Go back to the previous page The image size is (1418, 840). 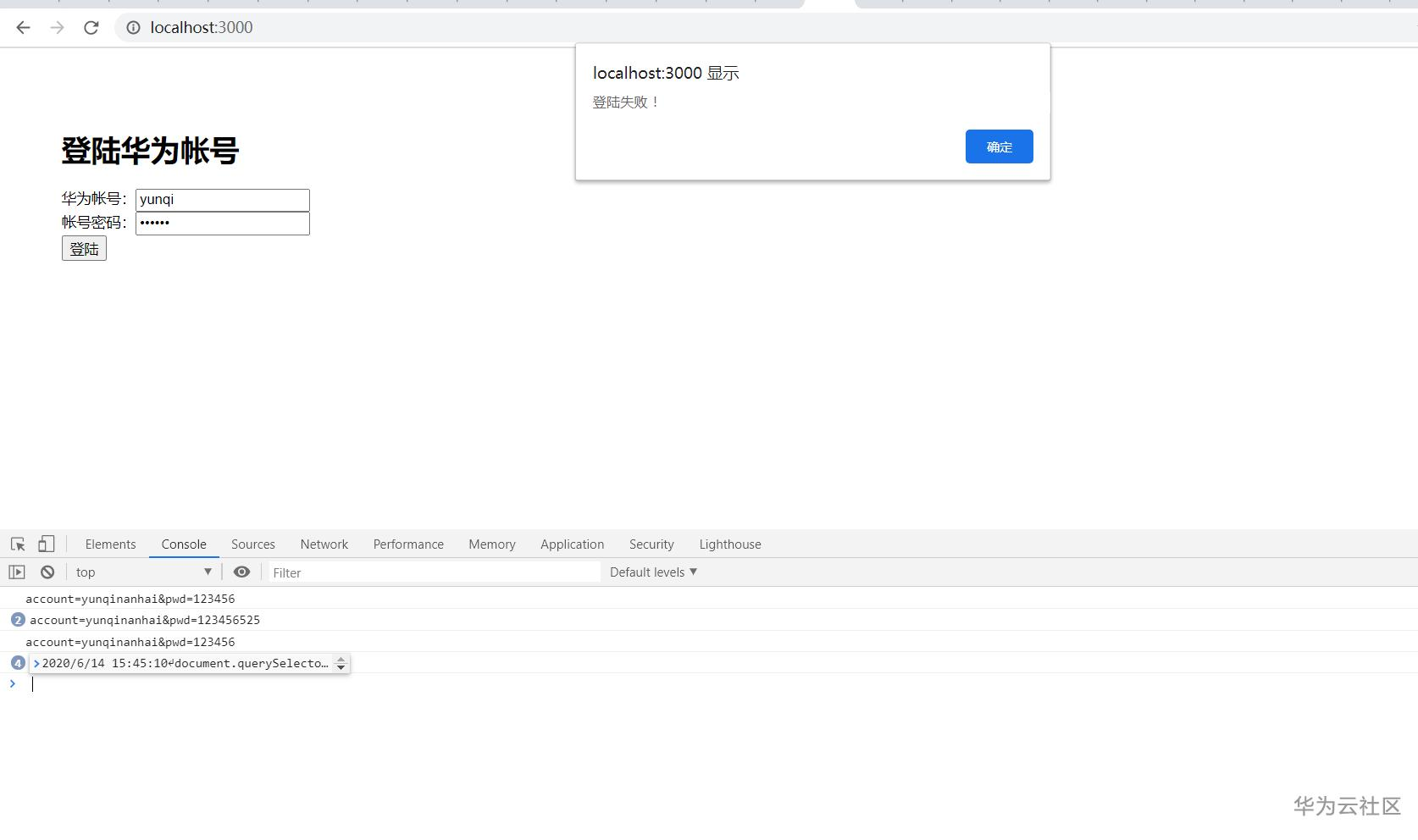pos(23,27)
